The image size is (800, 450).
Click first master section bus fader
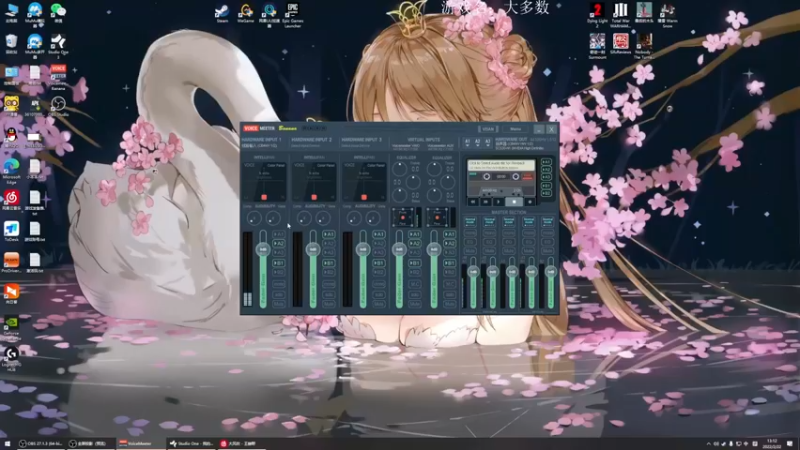tap(473, 272)
